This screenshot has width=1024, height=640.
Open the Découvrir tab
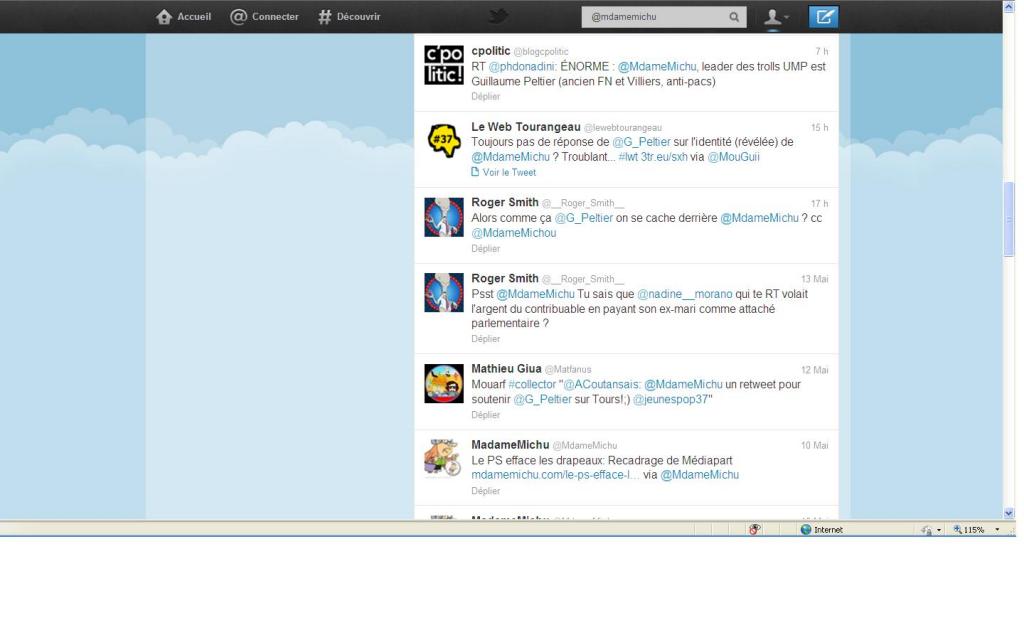(349, 17)
